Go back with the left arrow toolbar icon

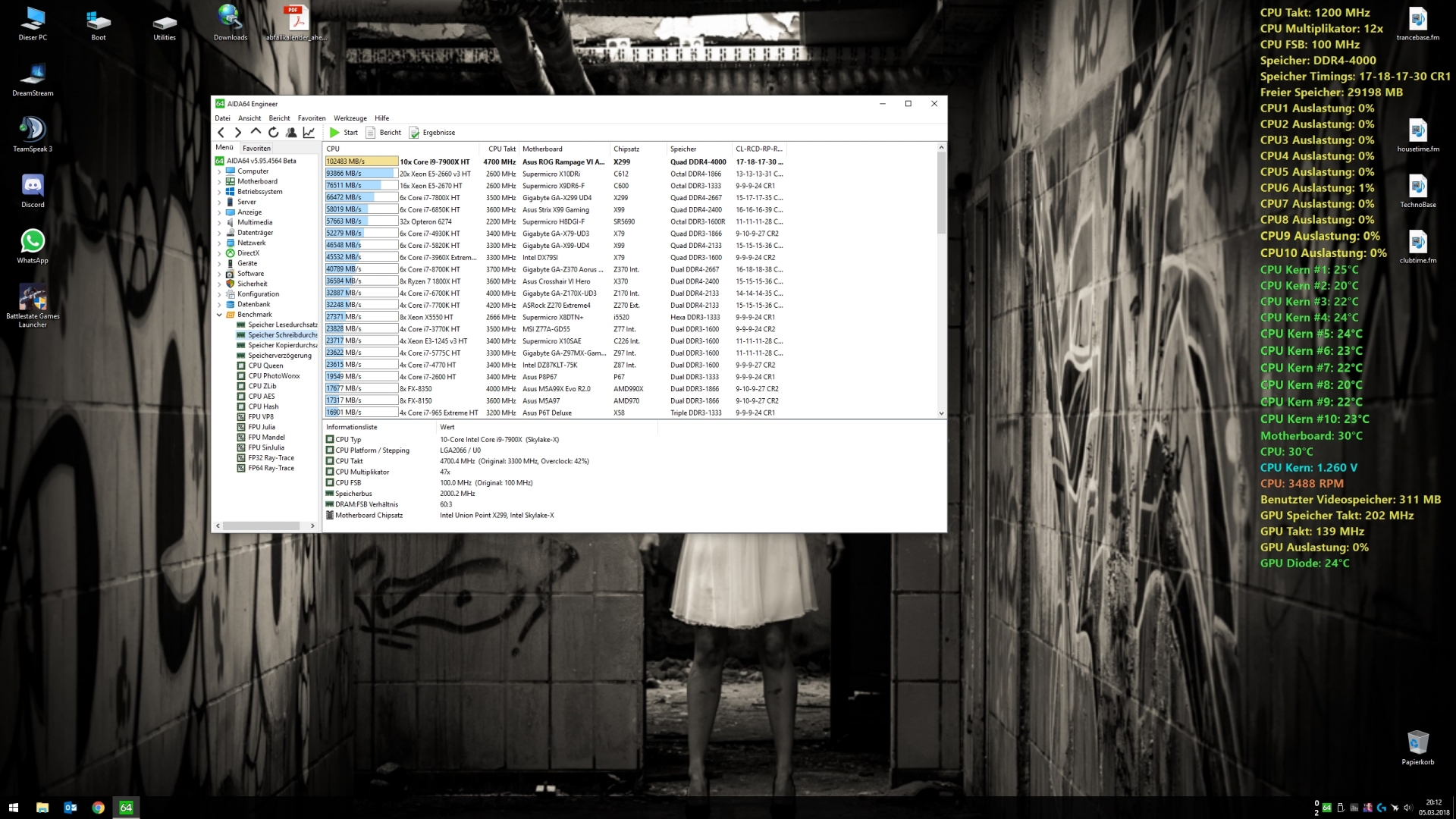(x=221, y=133)
